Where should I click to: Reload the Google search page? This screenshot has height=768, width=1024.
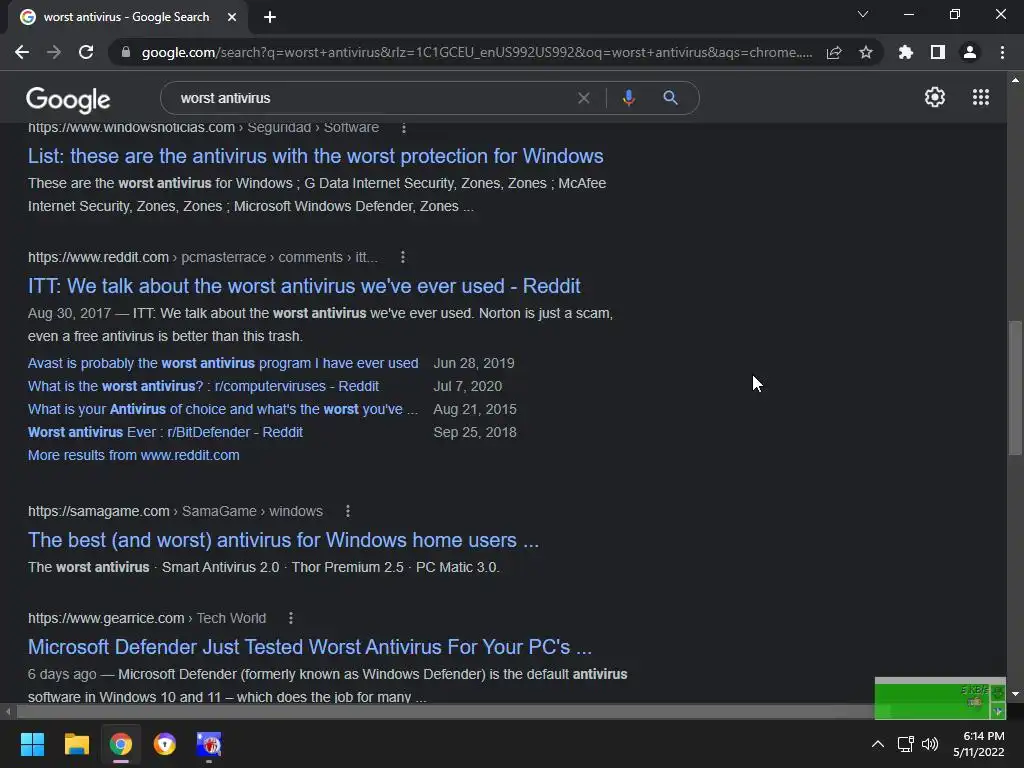[x=86, y=52]
